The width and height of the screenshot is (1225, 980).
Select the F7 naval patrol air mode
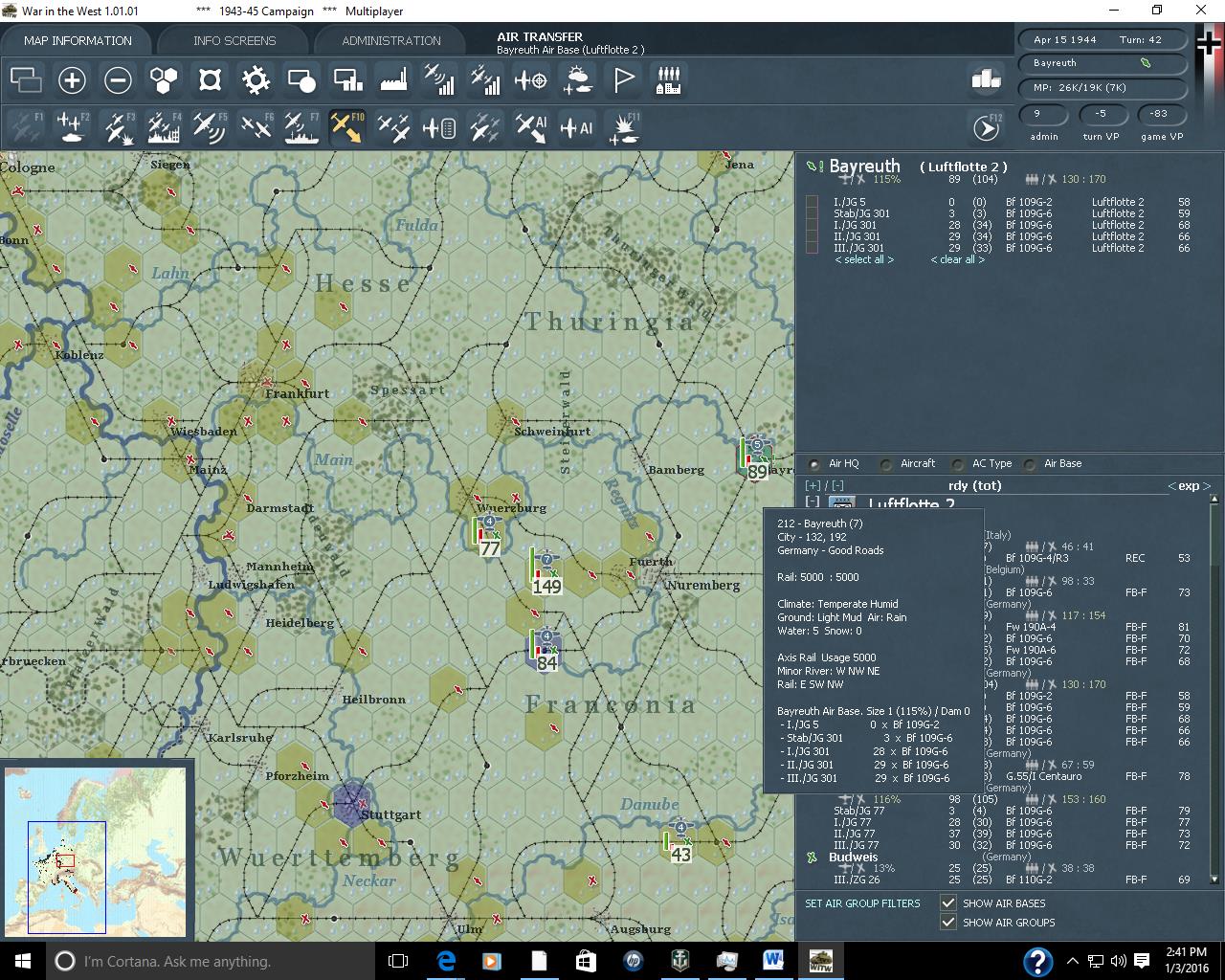(301, 127)
